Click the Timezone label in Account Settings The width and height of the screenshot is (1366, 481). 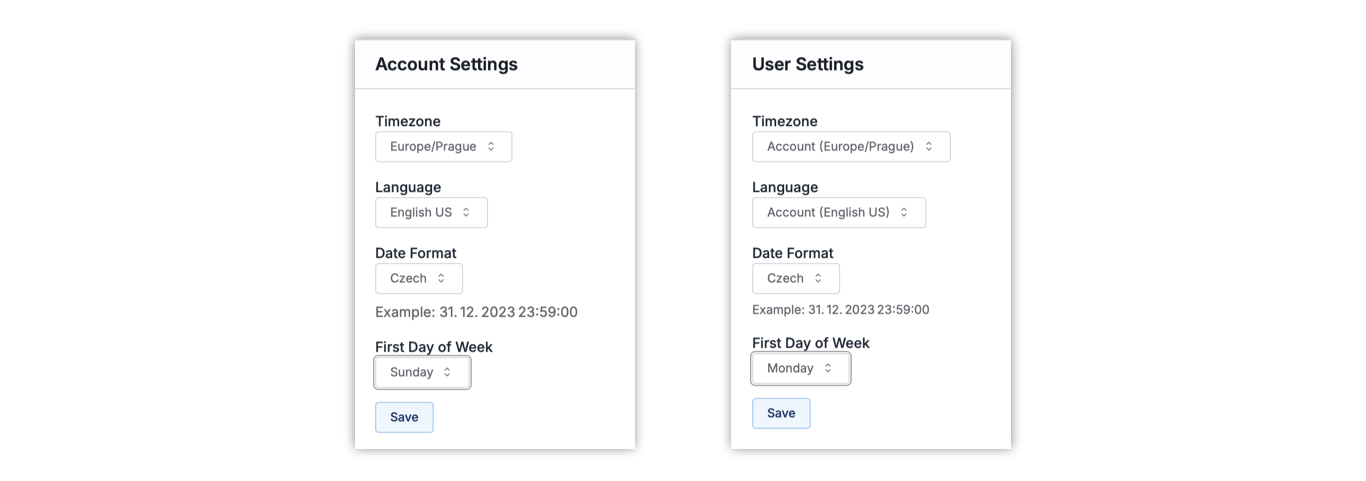(x=408, y=121)
